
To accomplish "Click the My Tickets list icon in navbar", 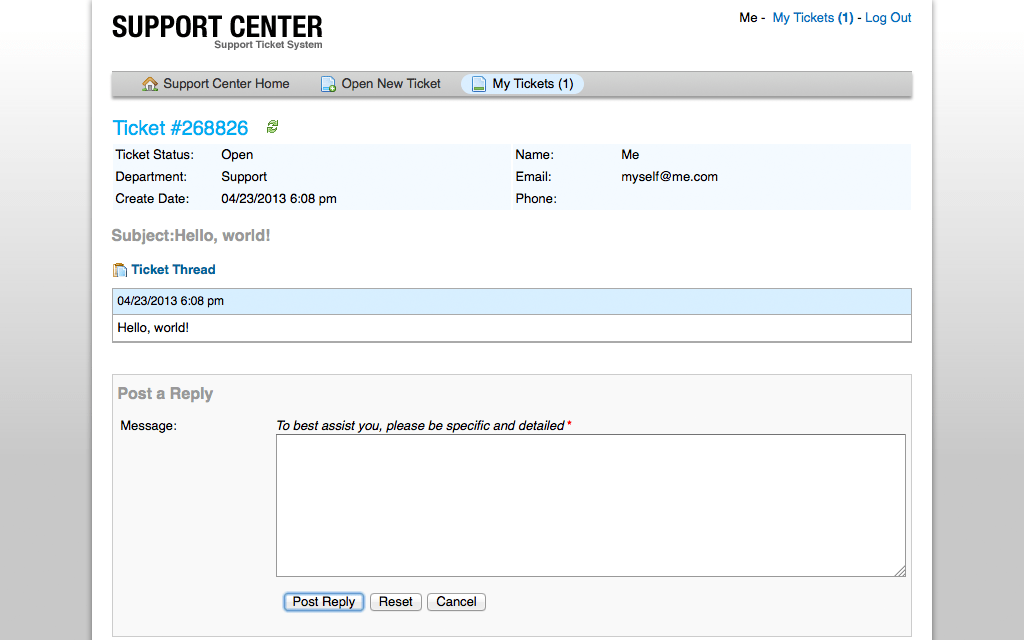I will coord(479,84).
